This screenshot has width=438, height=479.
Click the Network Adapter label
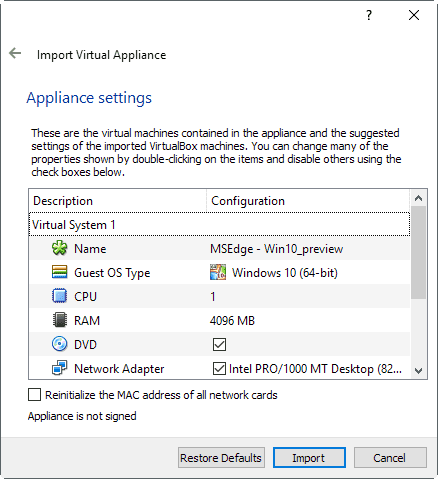(119, 369)
